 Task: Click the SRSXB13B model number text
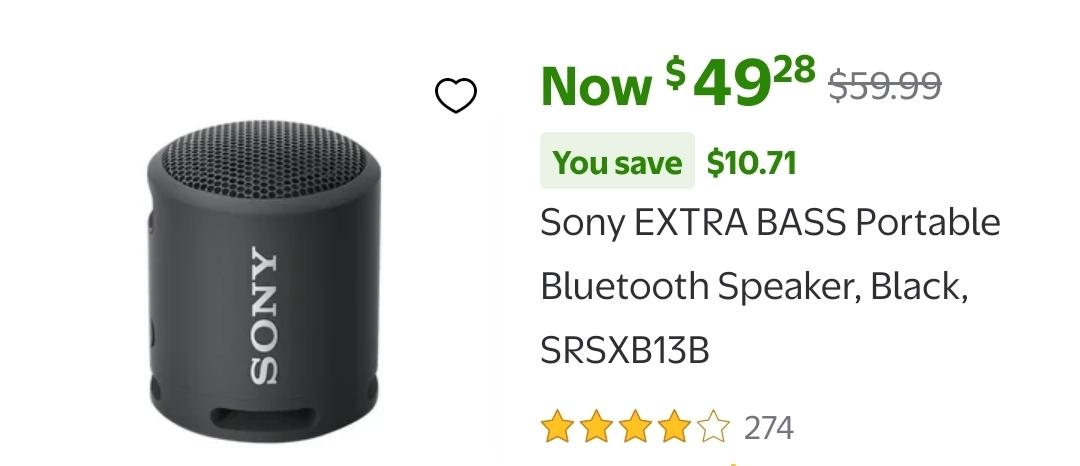625,351
